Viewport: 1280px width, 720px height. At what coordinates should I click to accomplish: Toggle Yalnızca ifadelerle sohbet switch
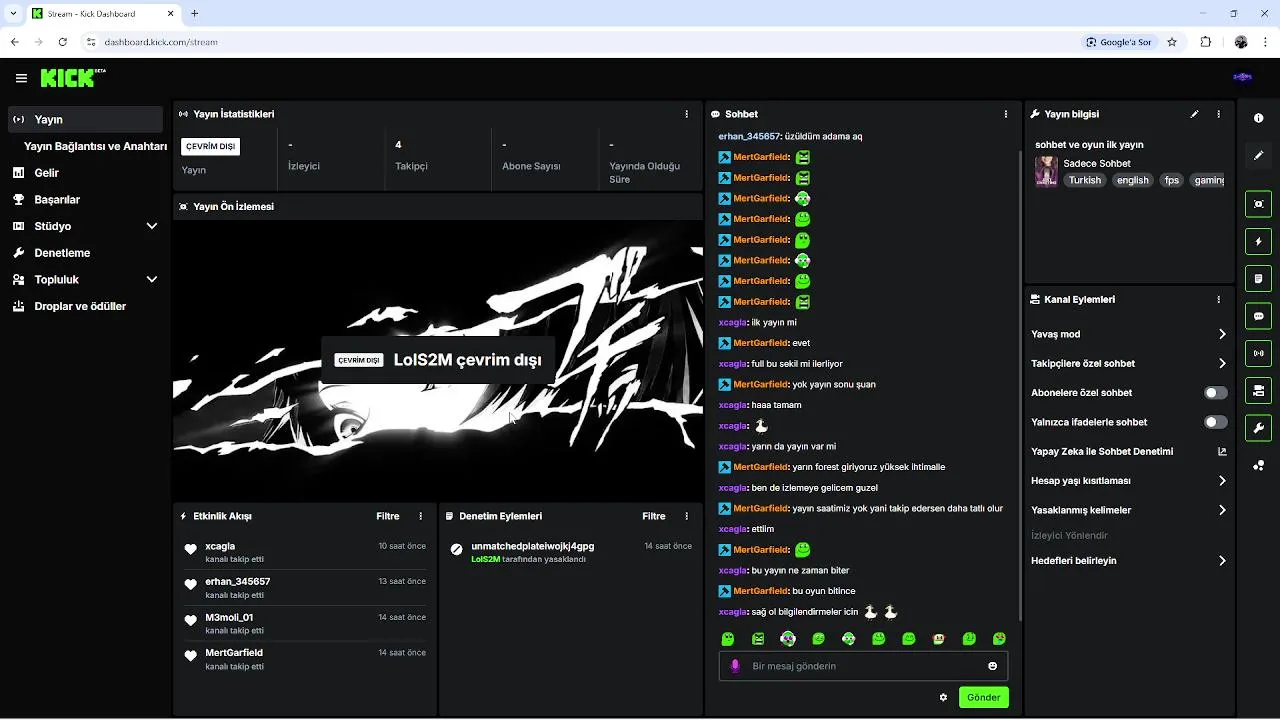1215,422
